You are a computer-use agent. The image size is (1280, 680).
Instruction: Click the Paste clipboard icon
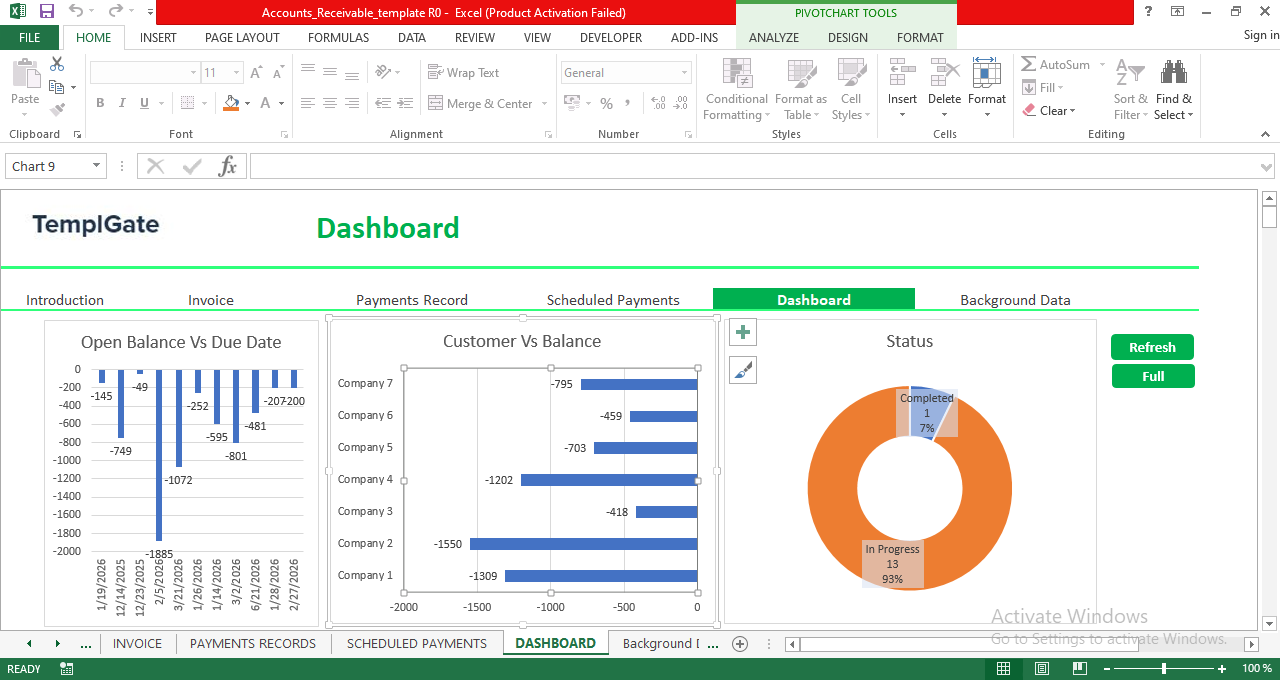[25, 73]
